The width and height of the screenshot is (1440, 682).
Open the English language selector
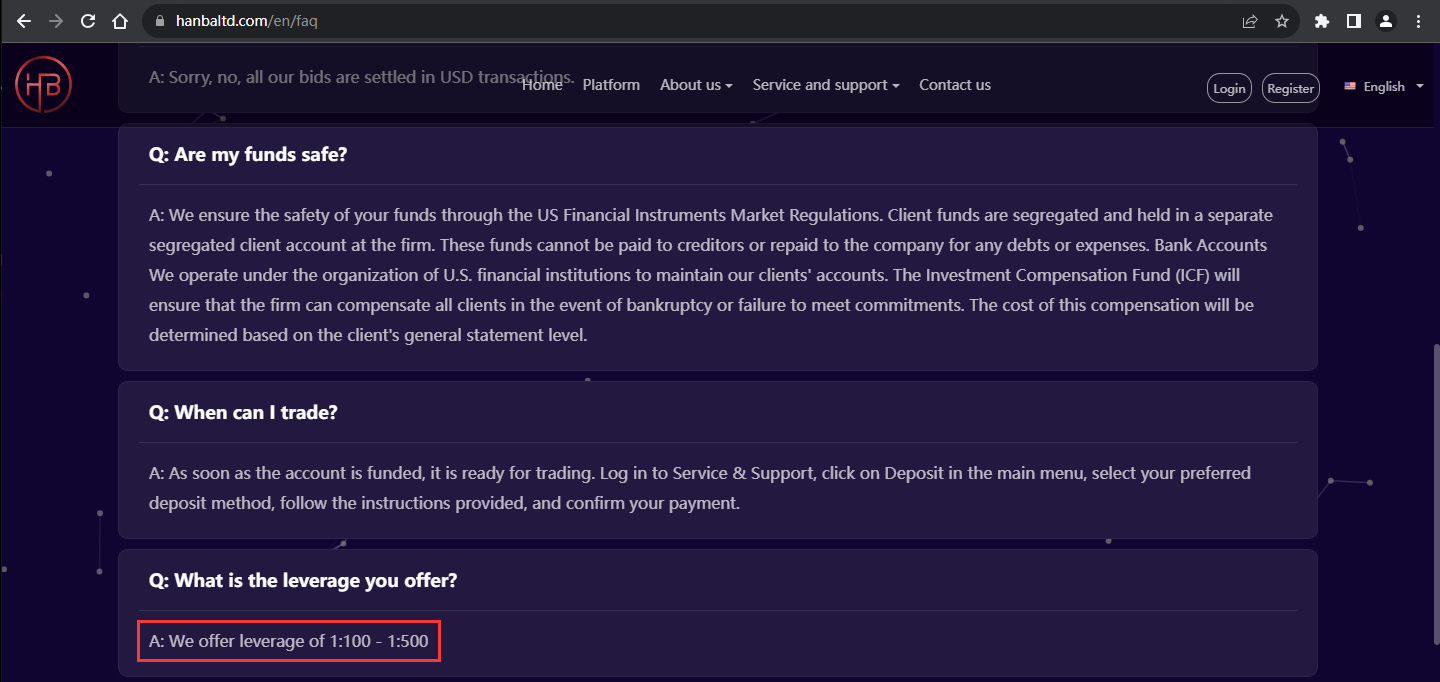click(1384, 87)
